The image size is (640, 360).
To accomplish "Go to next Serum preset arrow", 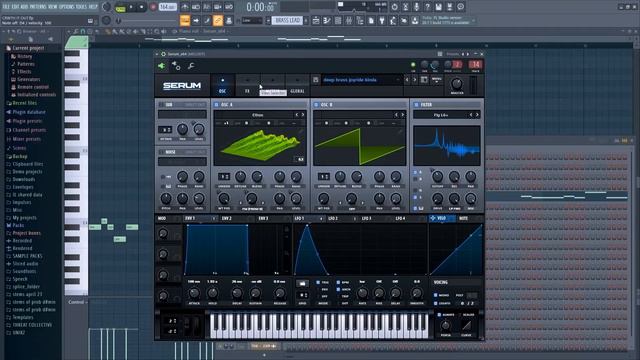I will pos(414,80).
